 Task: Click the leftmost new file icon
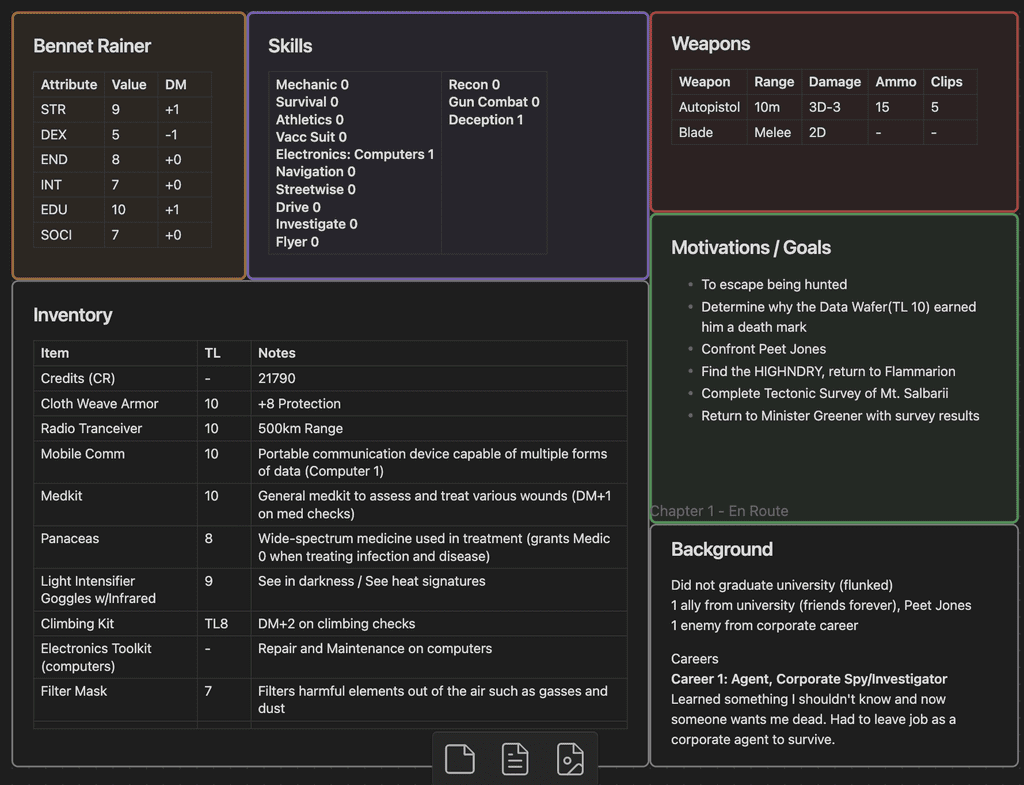point(459,759)
